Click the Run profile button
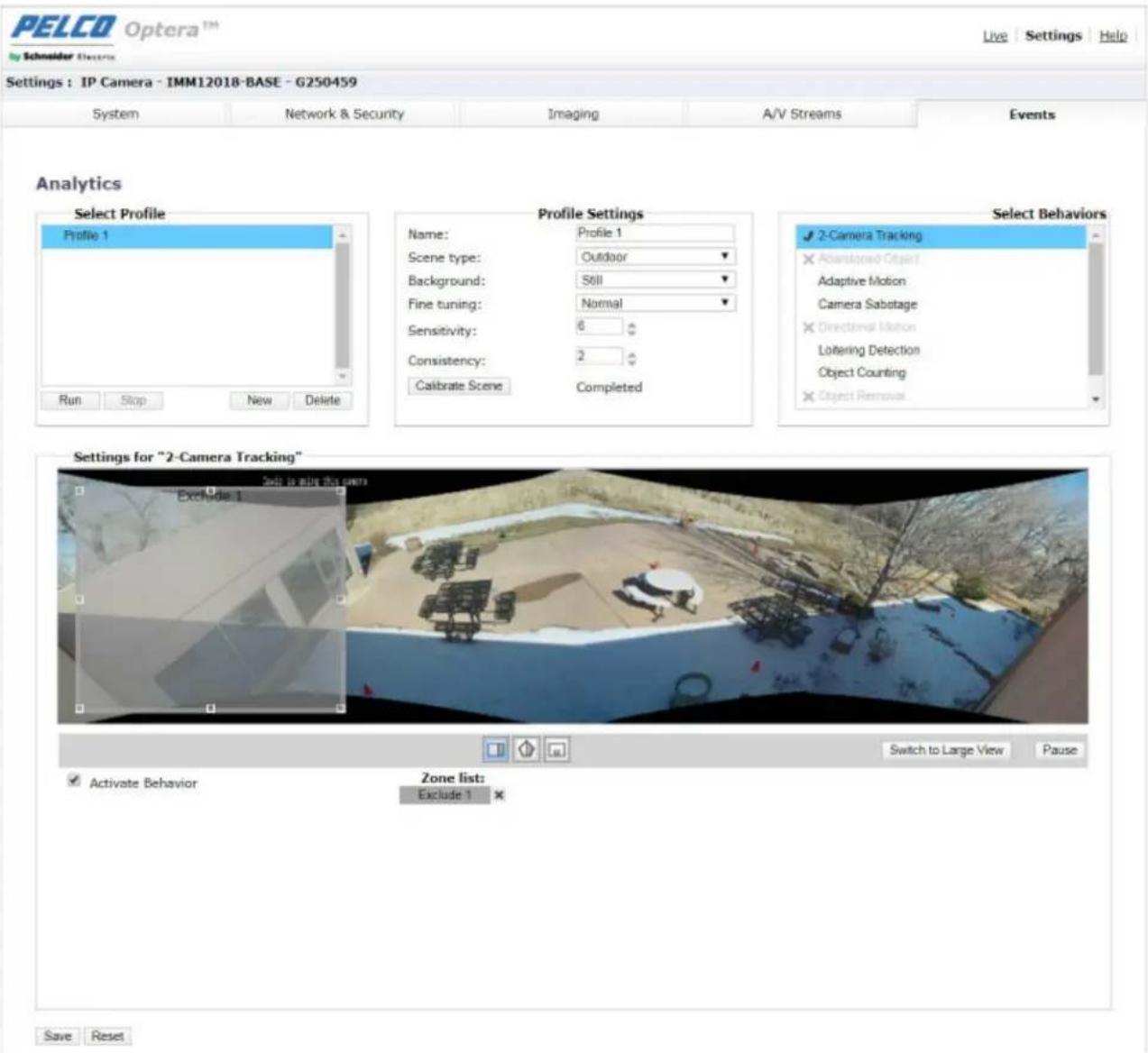This screenshot has height=1053, width=1148. coord(70,400)
